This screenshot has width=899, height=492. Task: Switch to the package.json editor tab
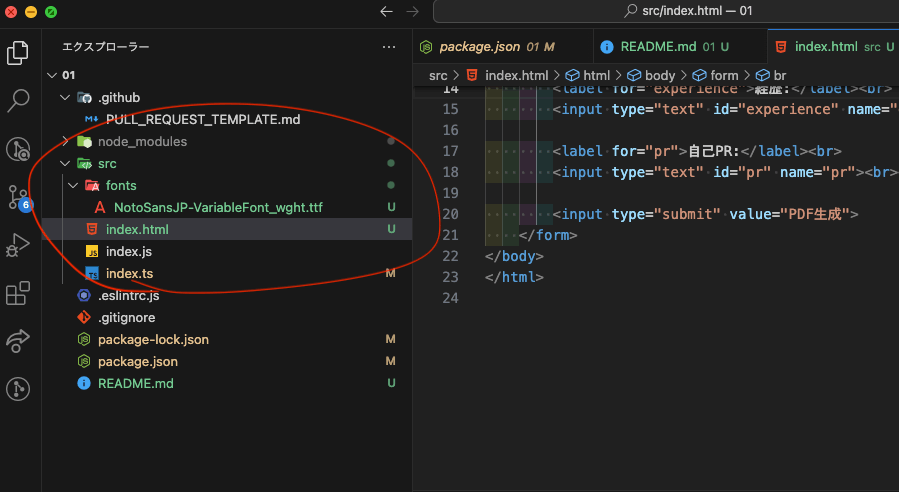click(x=503, y=46)
